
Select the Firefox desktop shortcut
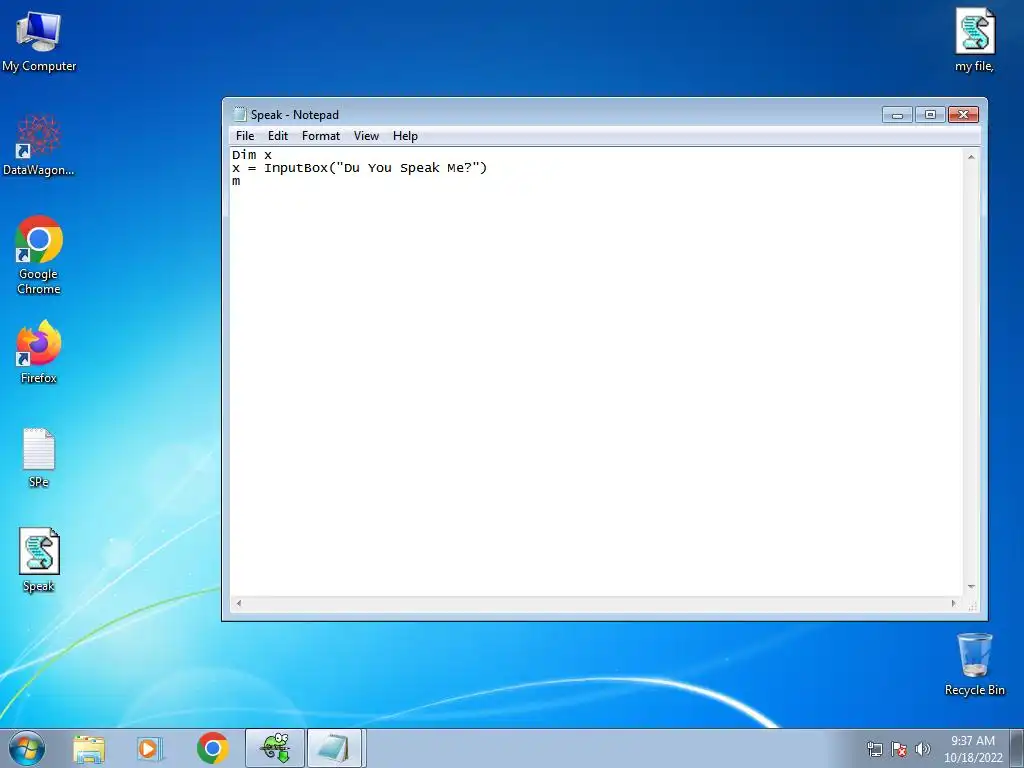click(39, 351)
